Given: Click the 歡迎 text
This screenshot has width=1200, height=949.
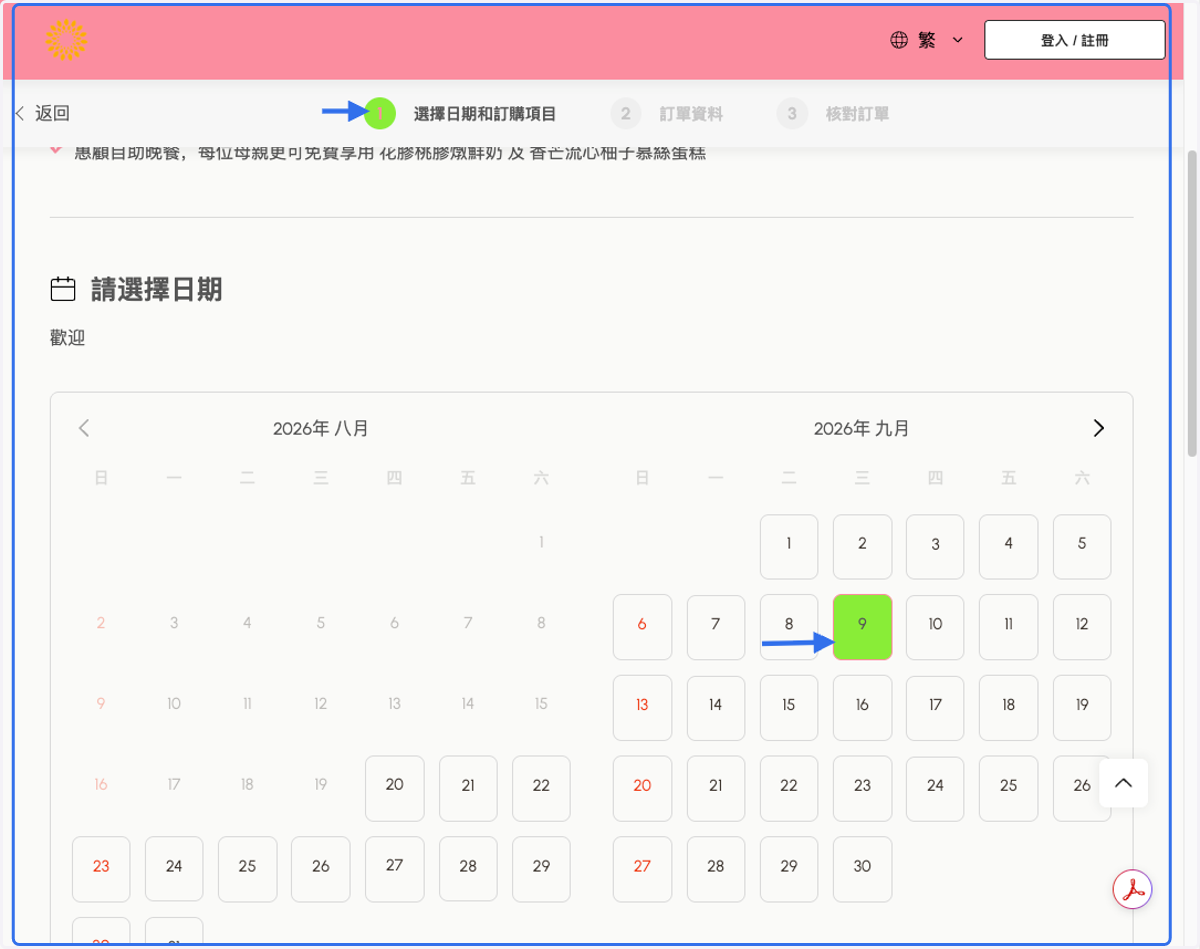Looking at the screenshot, I should (x=68, y=338).
